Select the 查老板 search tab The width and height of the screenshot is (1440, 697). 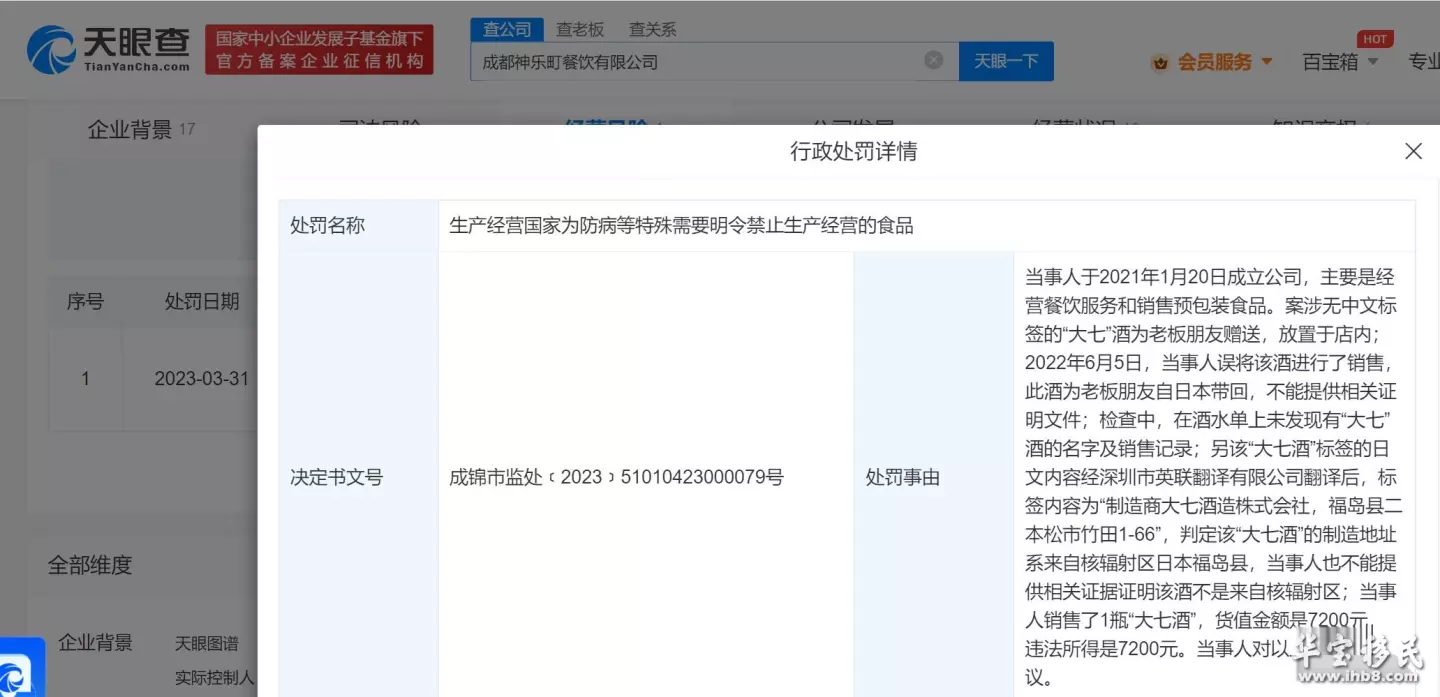point(580,30)
